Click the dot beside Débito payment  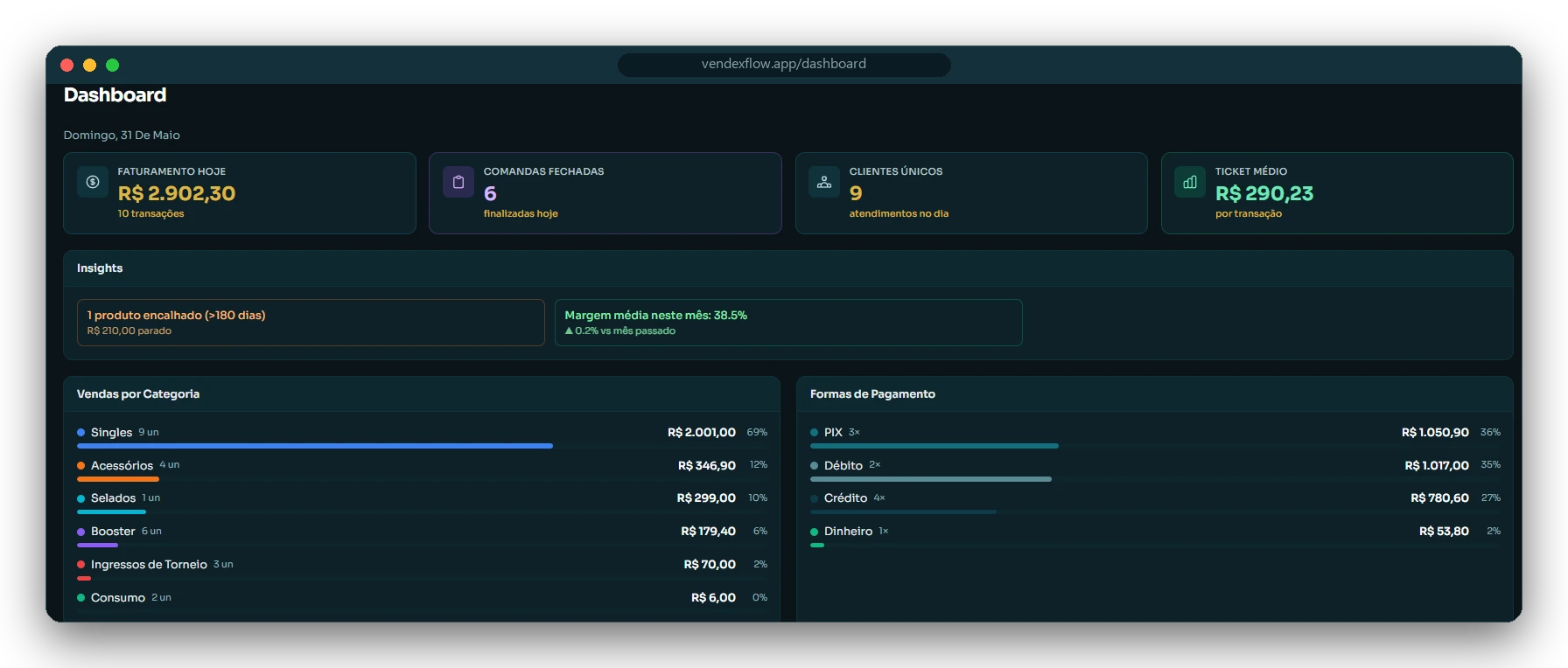[814, 466]
